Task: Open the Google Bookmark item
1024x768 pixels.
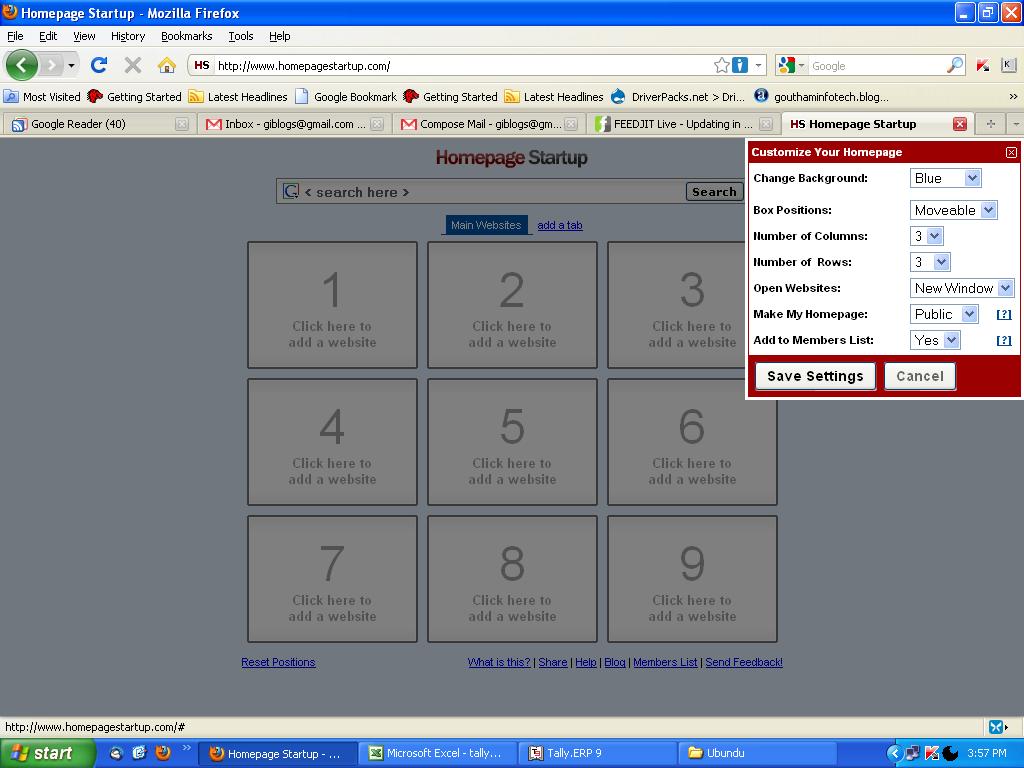Action: 346,97
